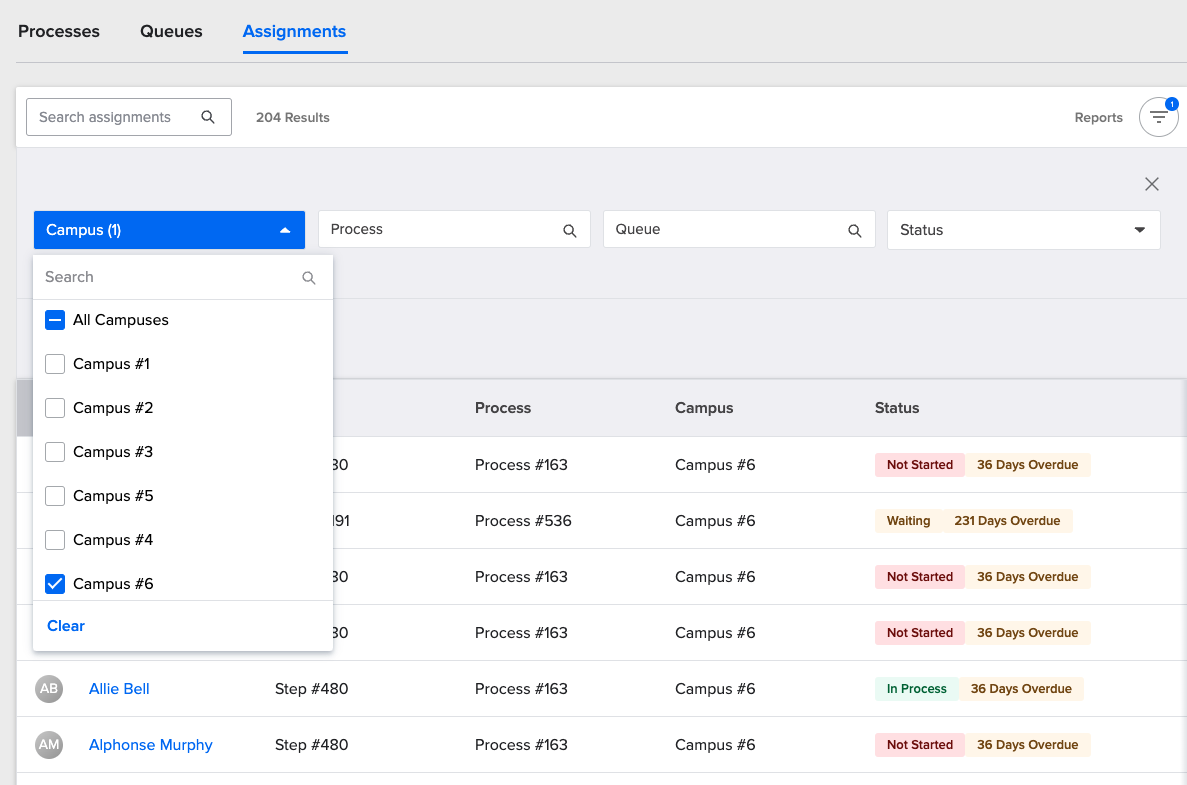Click the Clear link in the Campus dropdown
This screenshot has width=1187, height=785.
click(x=65, y=625)
